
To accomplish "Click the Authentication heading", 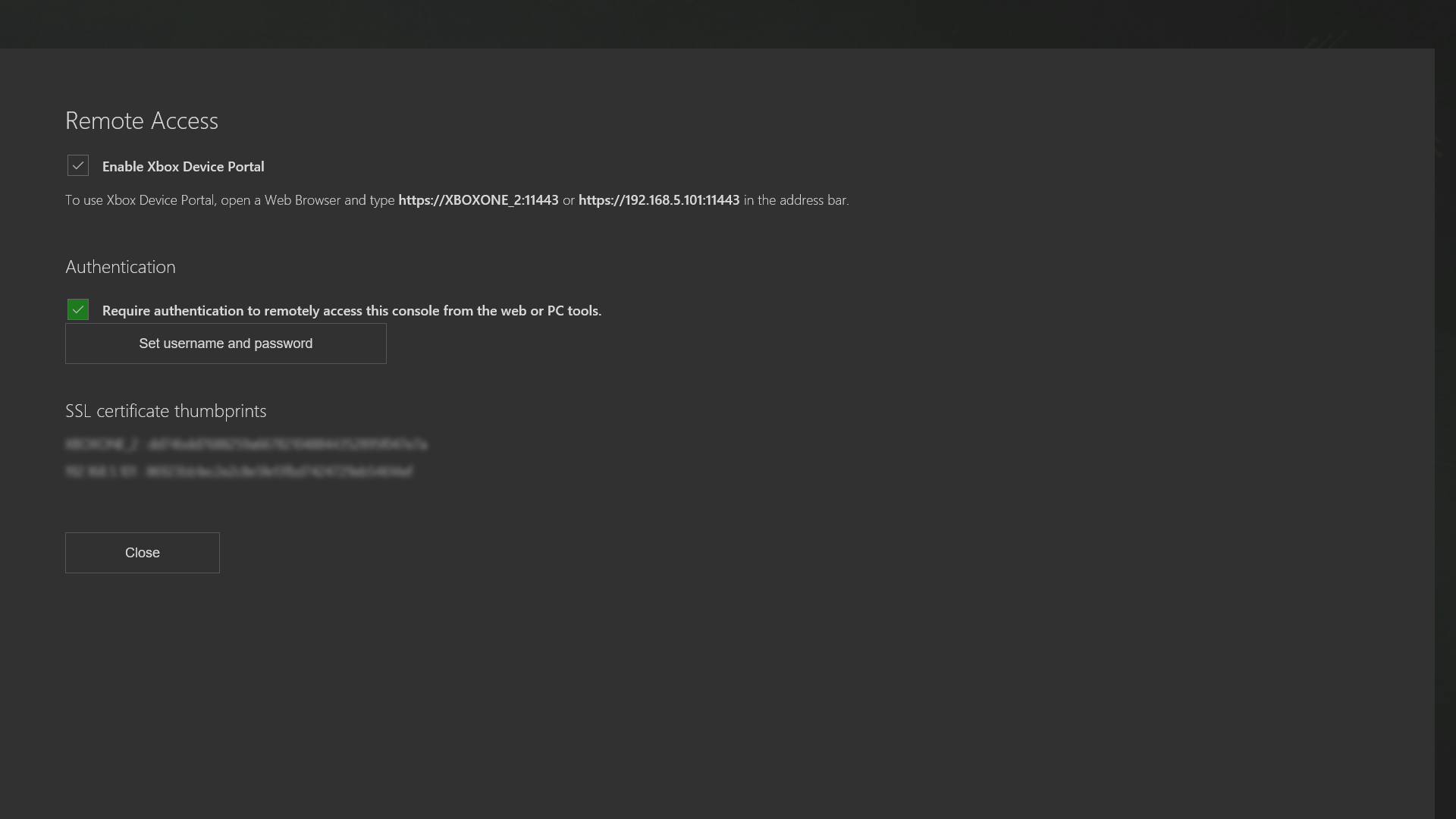I will click(x=121, y=267).
